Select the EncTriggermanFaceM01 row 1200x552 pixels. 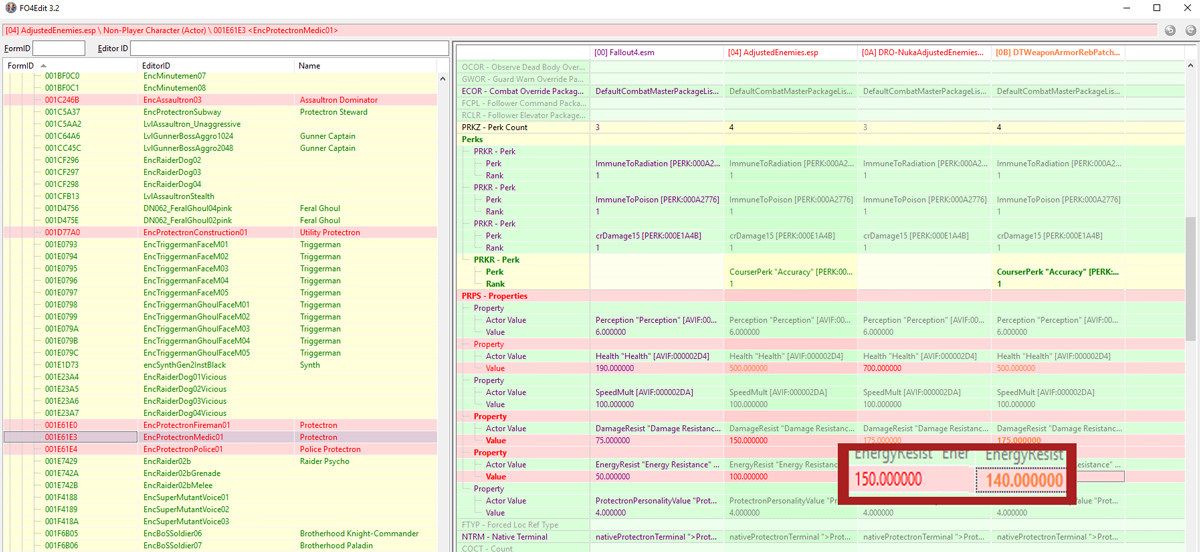click(x=221, y=244)
